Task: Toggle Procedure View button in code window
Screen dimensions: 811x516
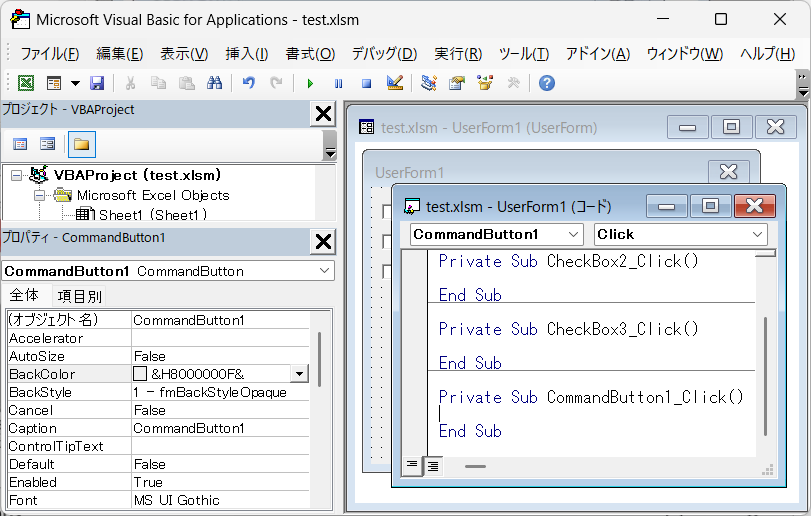Action: [412, 465]
